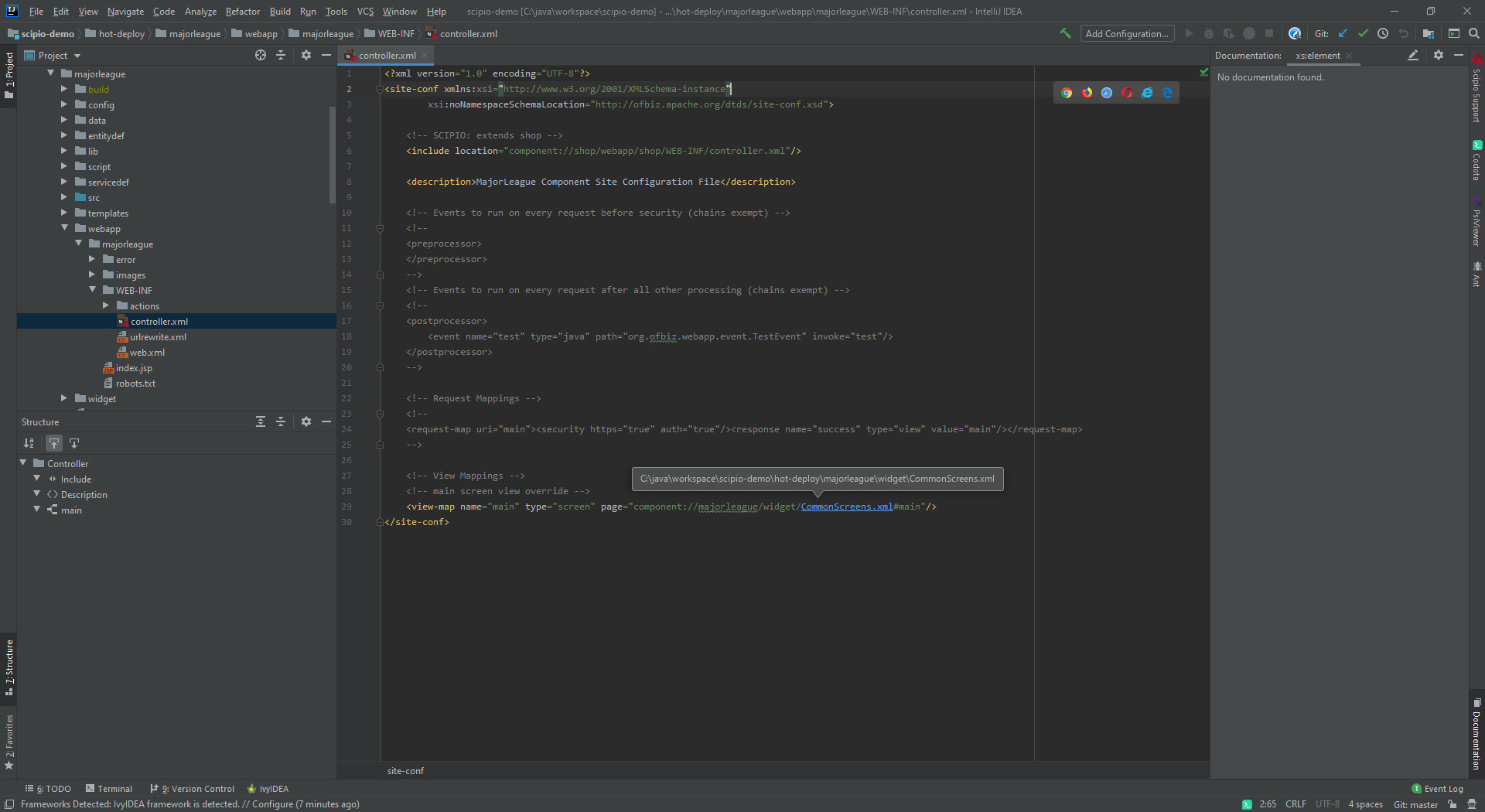This screenshot has height=812, width=1485.
Task: Select the xs:element documentation tab
Action: (x=1318, y=55)
